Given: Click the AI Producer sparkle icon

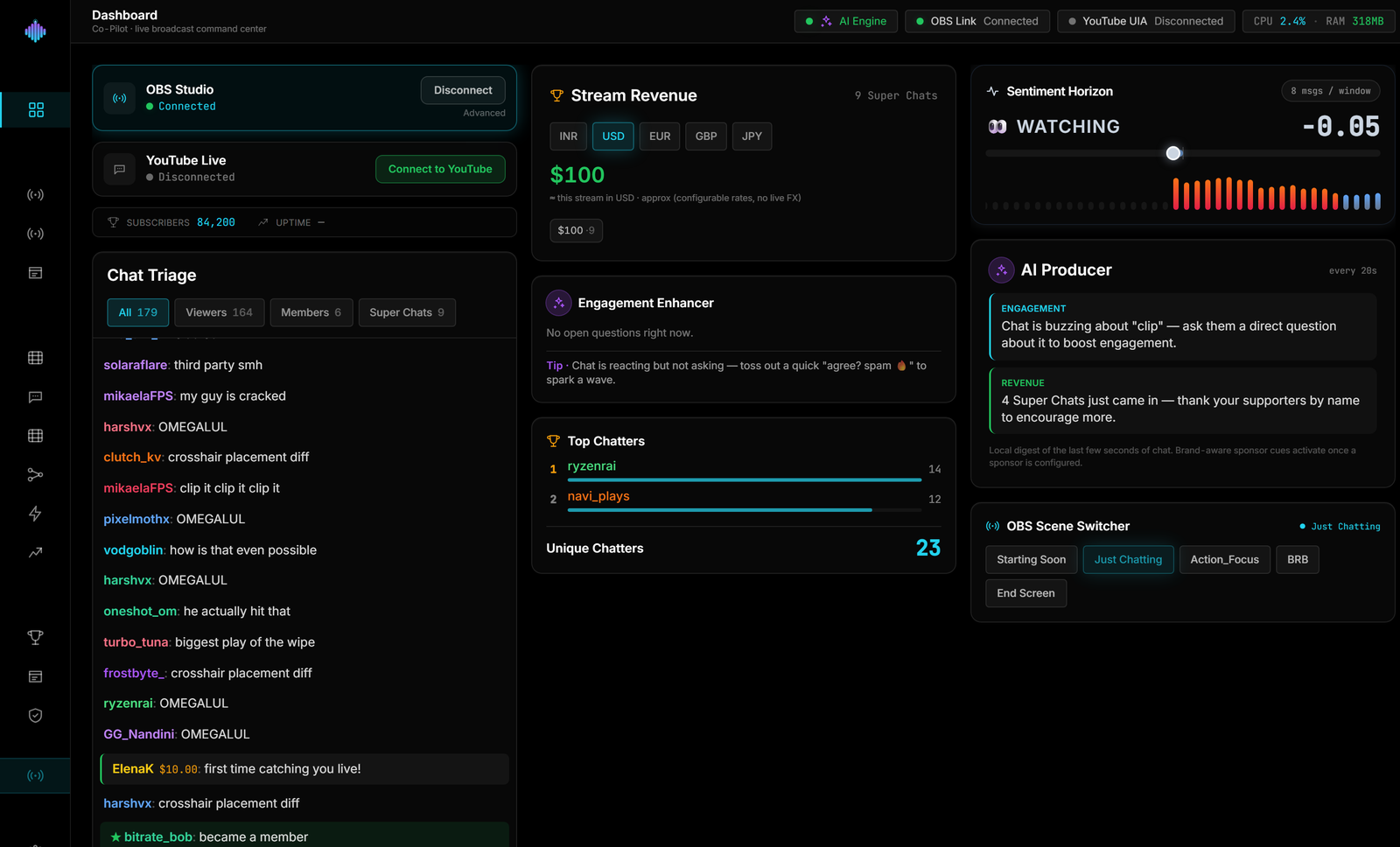Looking at the screenshot, I should pyautogui.click(x=1001, y=269).
